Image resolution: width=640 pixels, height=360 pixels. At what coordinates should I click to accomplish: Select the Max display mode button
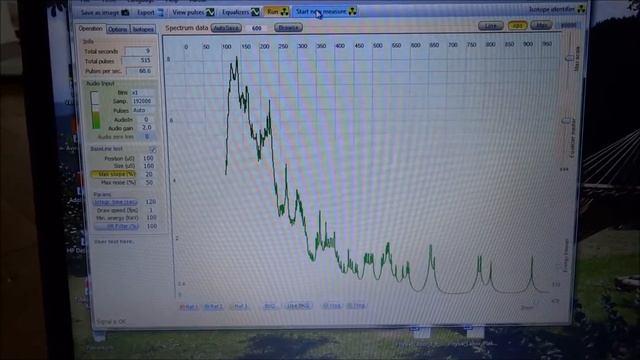pyautogui.click(x=541, y=26)
